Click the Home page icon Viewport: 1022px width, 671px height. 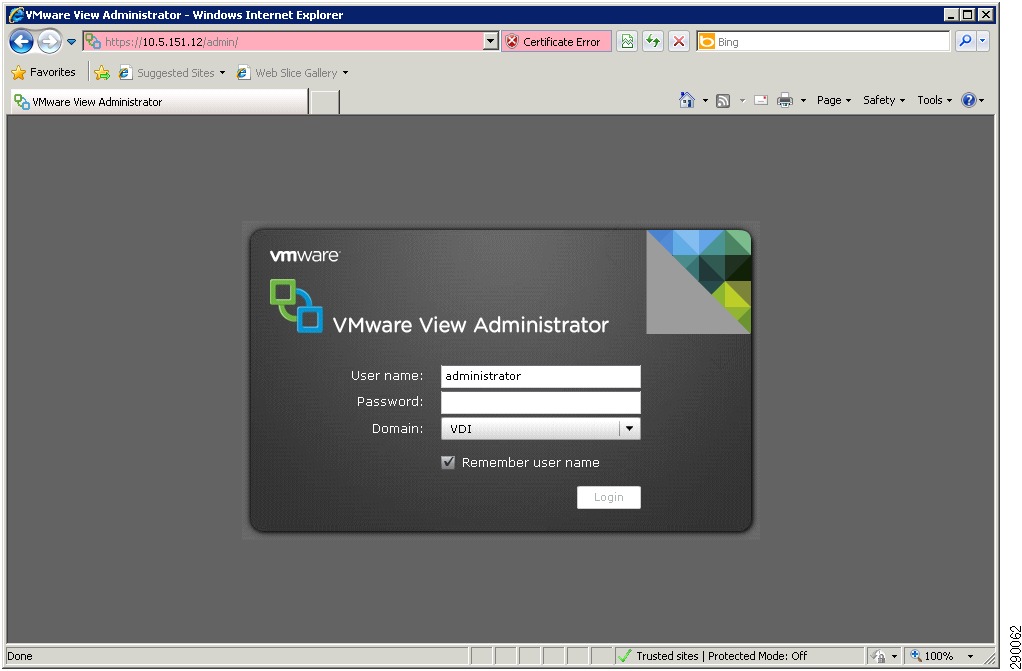[687, 100]
